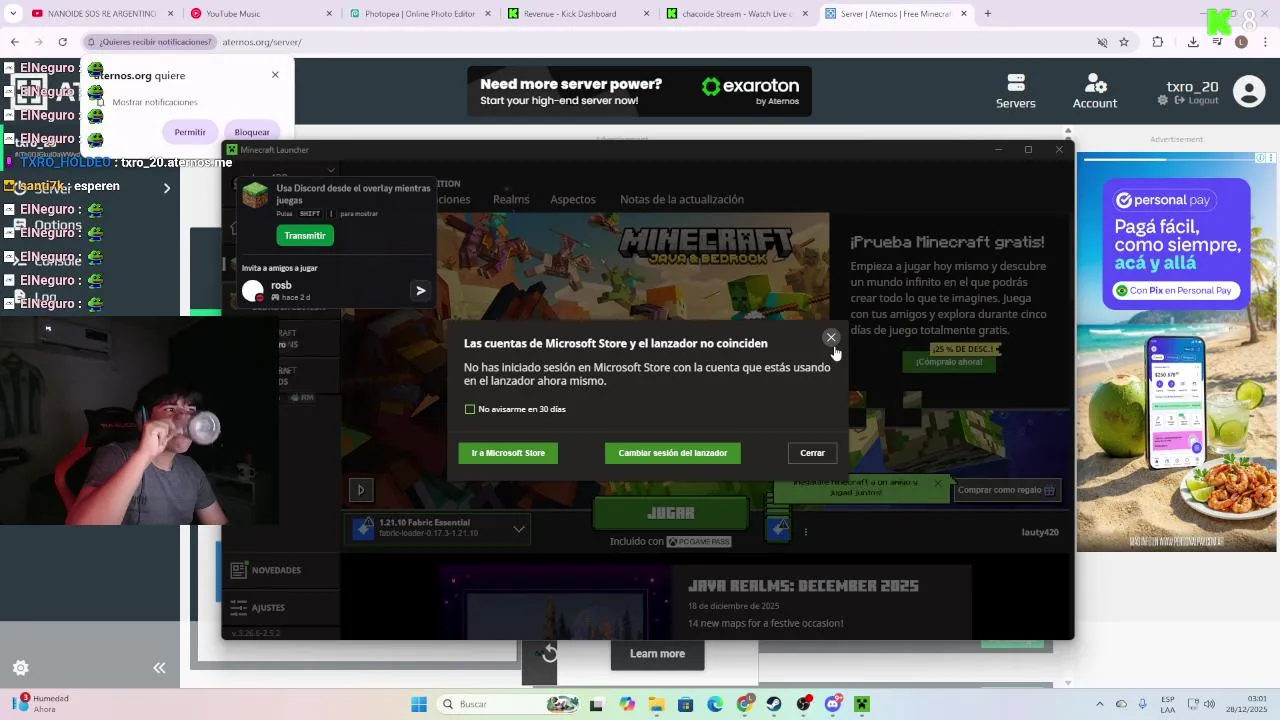Tick the 'No avisarme en 30 días' checkbox
This screenshot has height=720, width=1280.
(470, 409)
